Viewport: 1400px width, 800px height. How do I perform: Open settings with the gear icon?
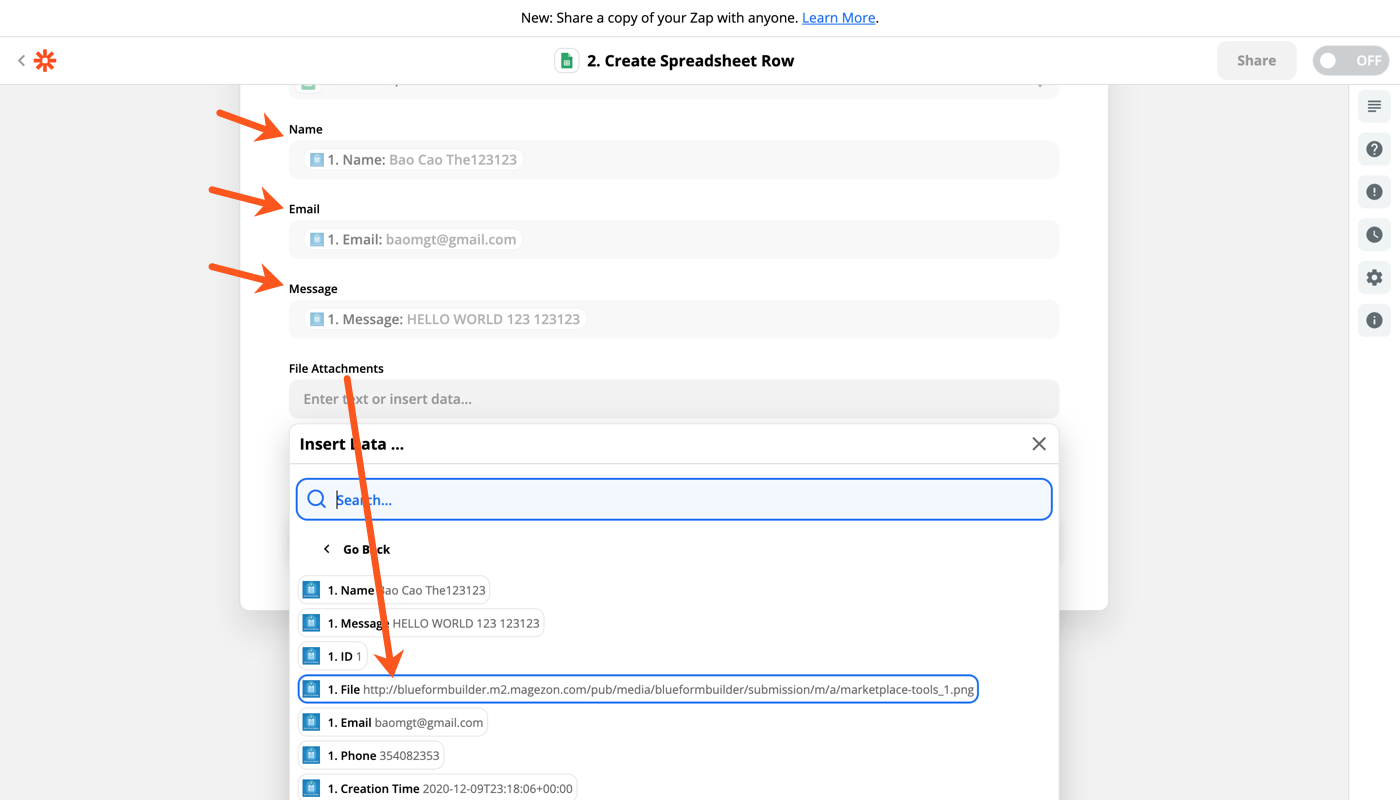[1373, 277]
